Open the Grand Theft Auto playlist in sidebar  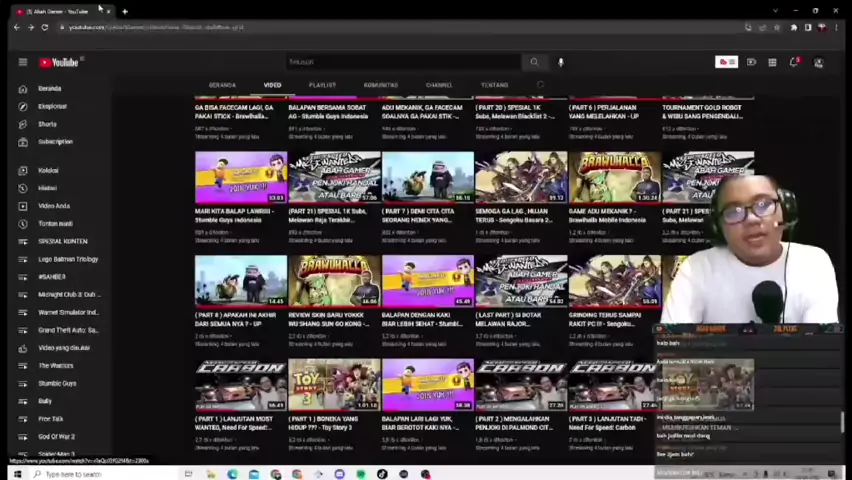(68, 330)
